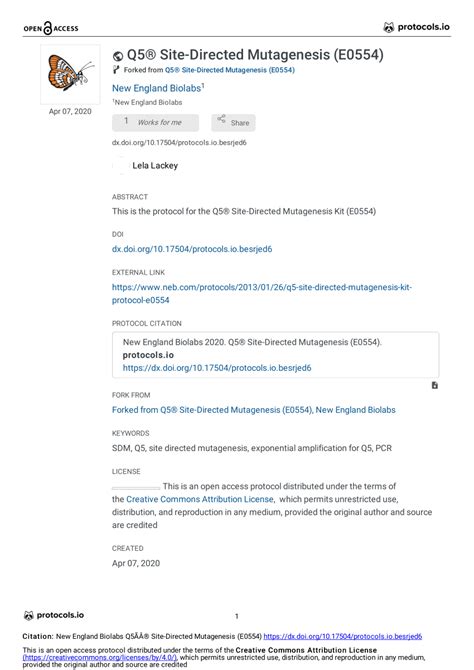Screen dimensions: 474x670
Task: Click the Open Access logo in the header
Action: click(x=51, y=28)
